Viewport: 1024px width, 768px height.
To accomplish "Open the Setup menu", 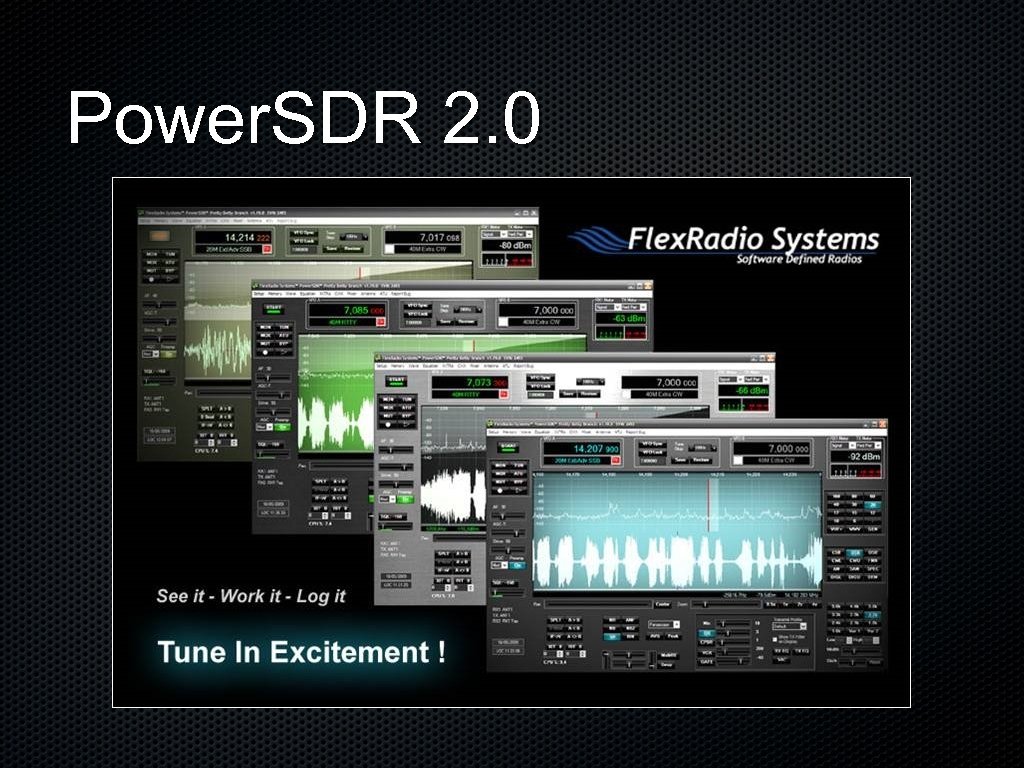I will (492, 432).
